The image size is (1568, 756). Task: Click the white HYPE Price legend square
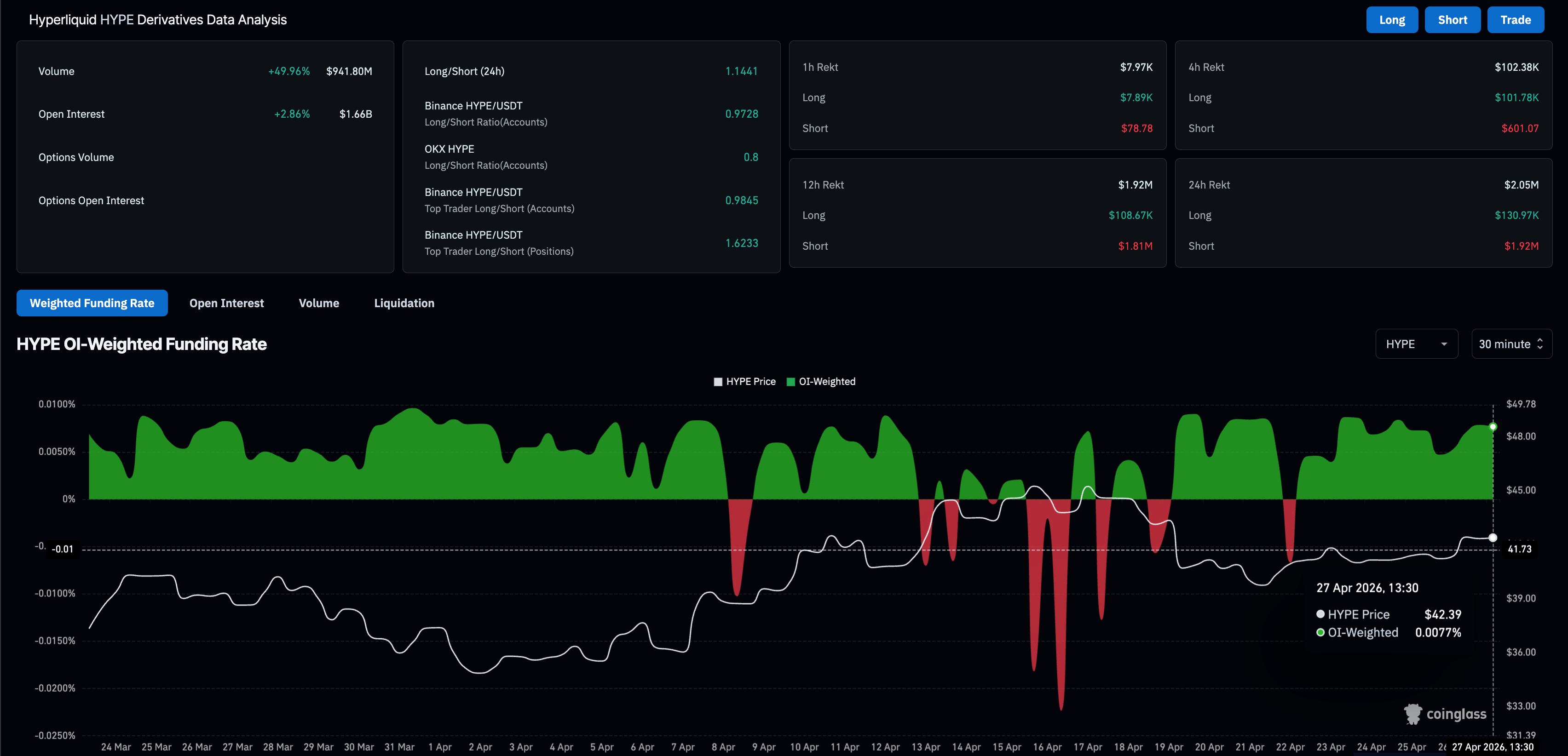(x=718, y=382)
